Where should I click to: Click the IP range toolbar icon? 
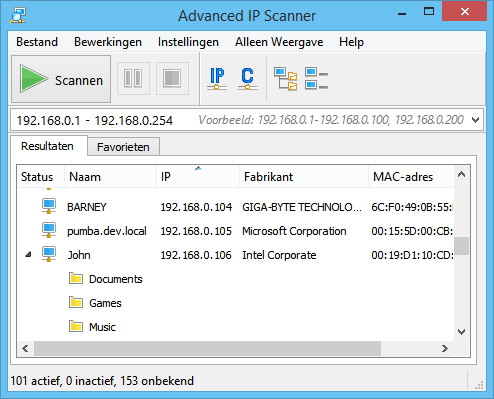217,79
